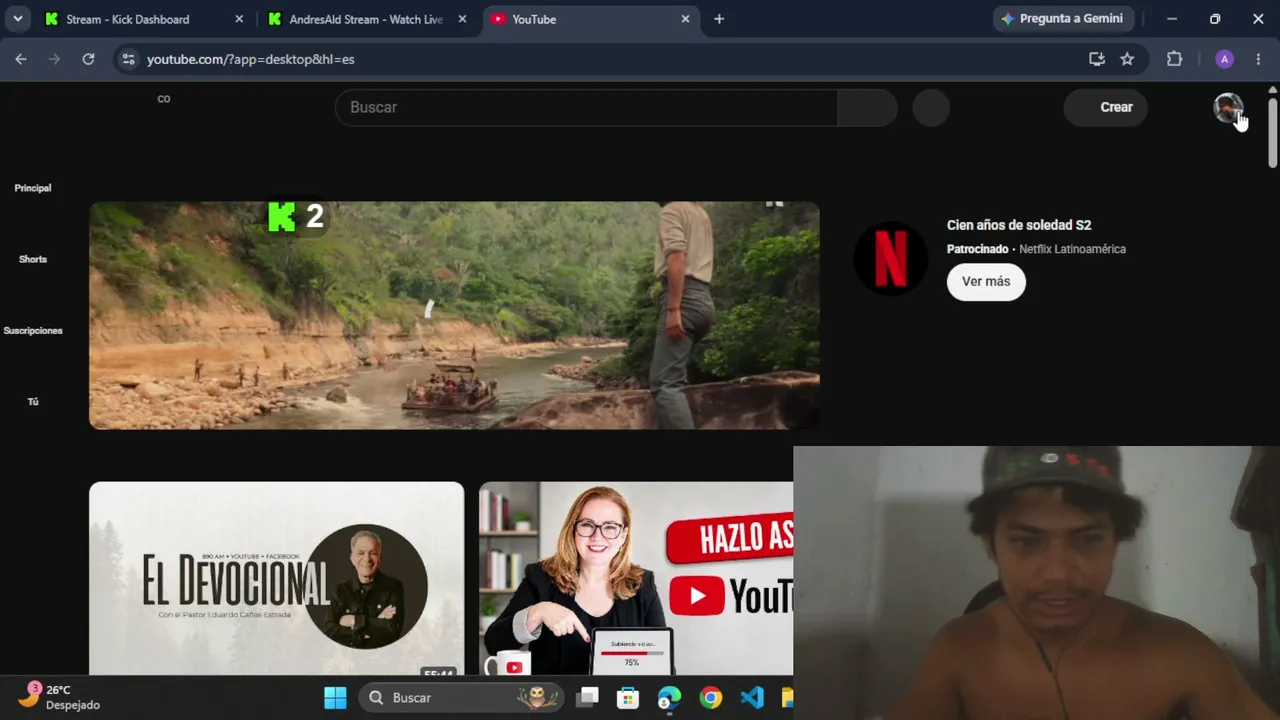Open the El Devocional video thumbnail
1280x720 pixels.
click(276, 578)
